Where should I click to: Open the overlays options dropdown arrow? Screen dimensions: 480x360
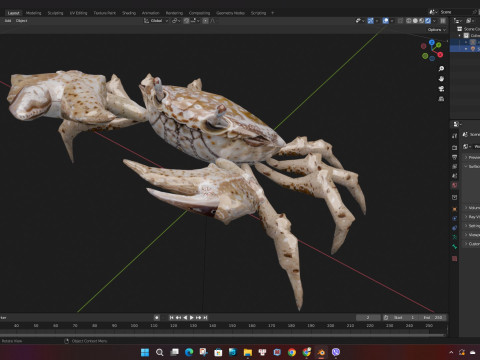(392, 21)
